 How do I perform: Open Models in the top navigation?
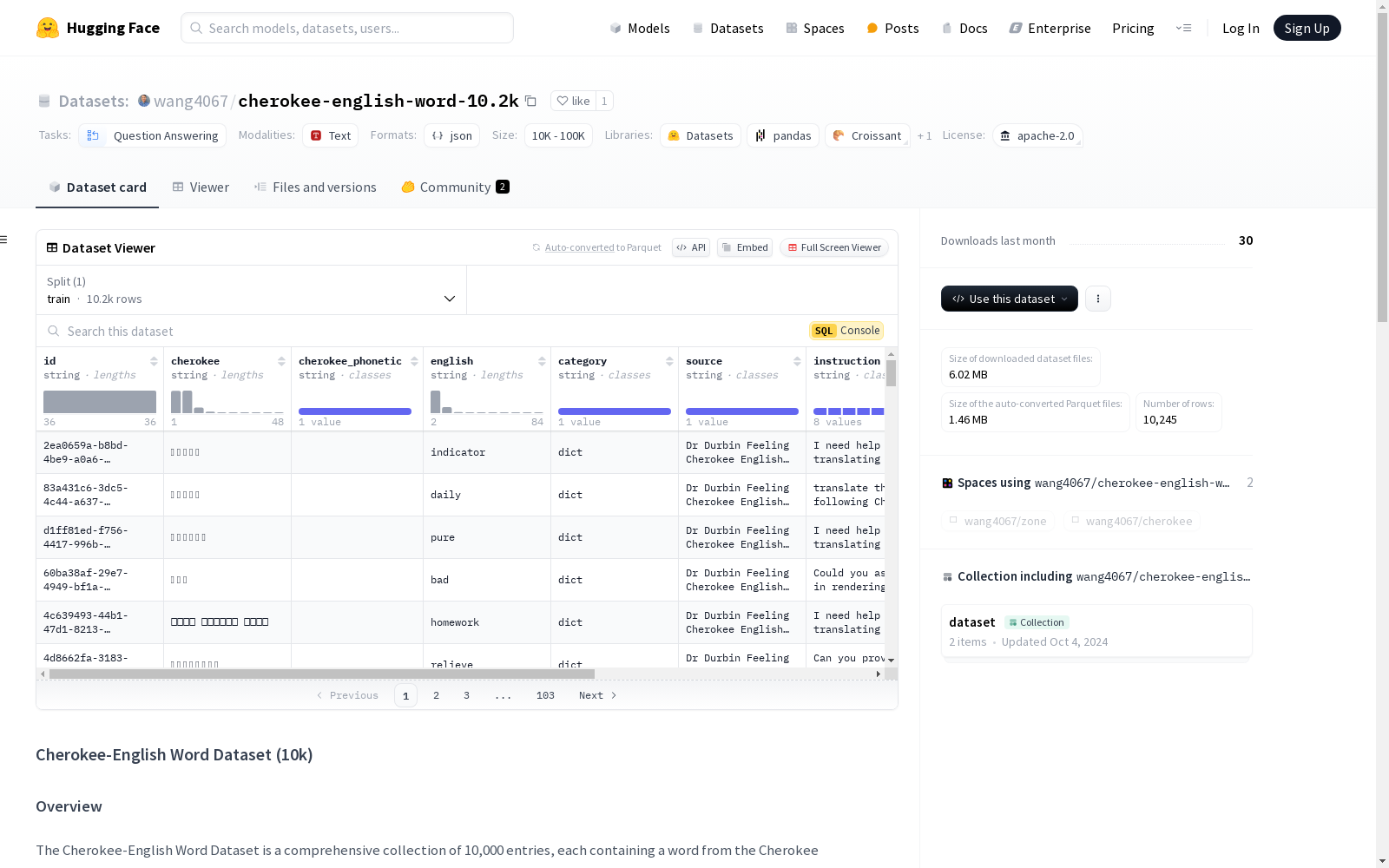point(640,28)
